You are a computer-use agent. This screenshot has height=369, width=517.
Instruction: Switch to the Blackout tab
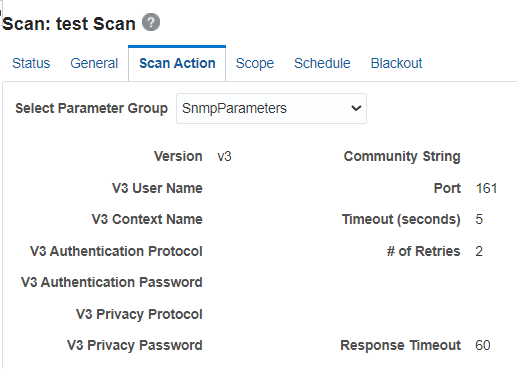click(x=396, y=63)
